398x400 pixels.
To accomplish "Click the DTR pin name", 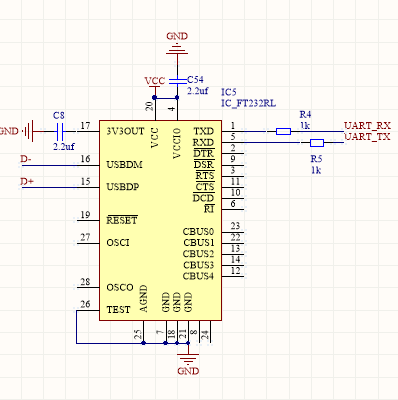I will click(x=204, y=154).
